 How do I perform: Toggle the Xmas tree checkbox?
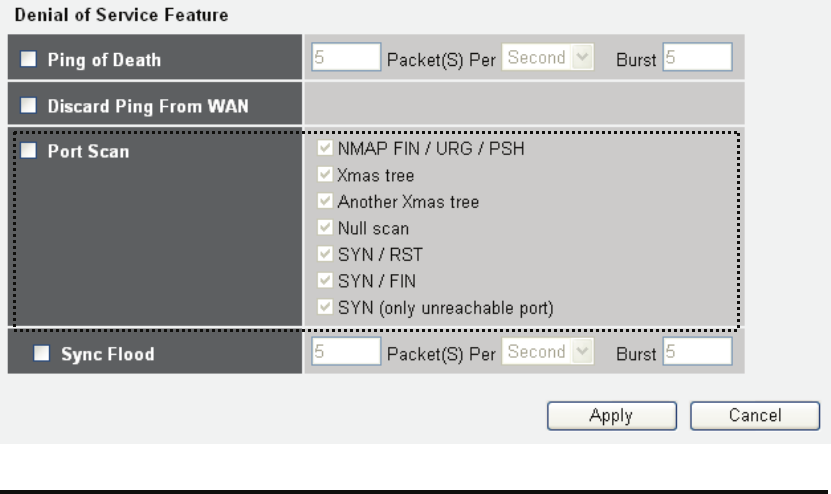321,176
